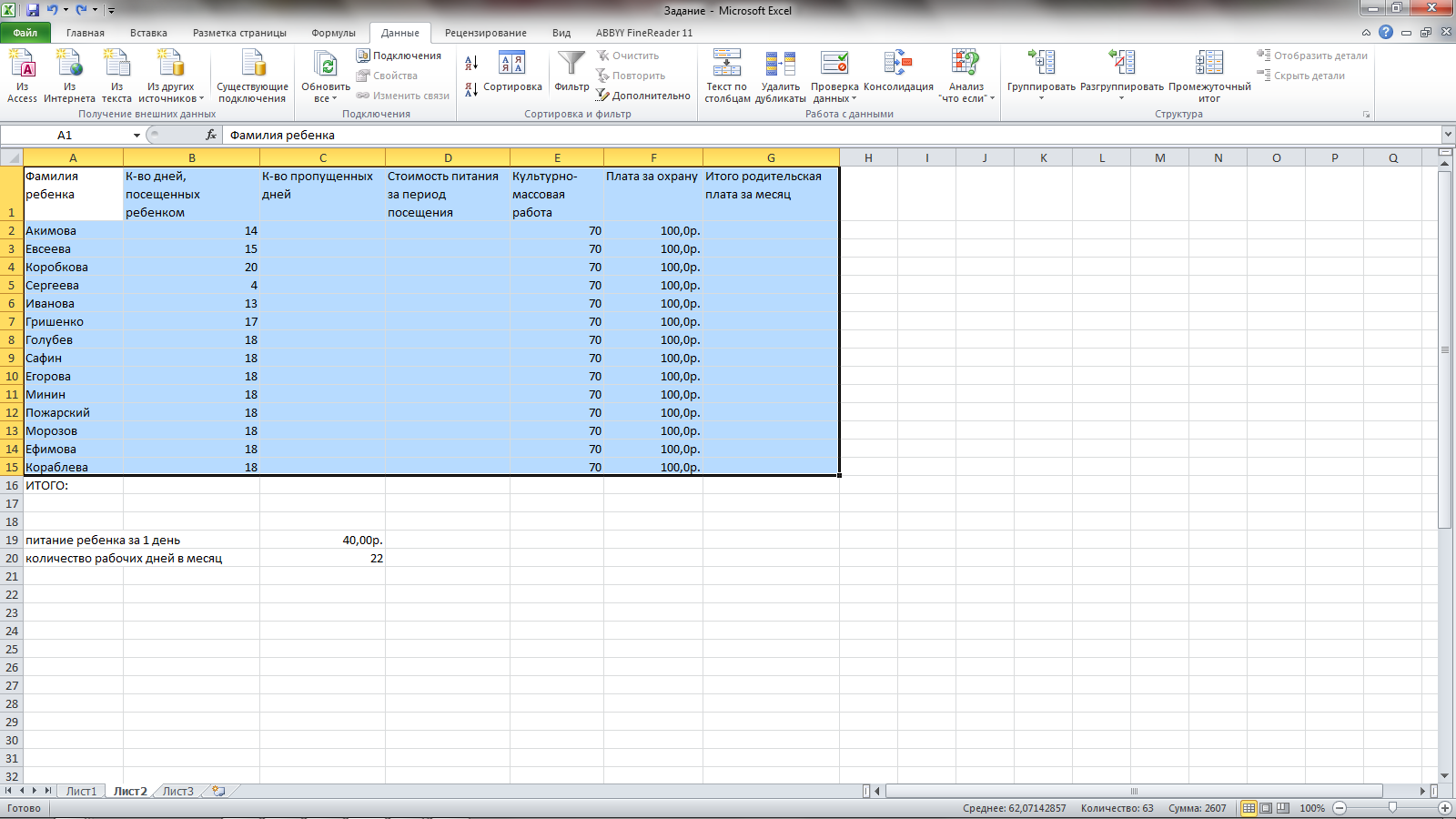The width and height of the screenshot is (1456, 819).
Task: Open Subtotal (Промежуточный итог) dialog
Action: pos(1209,76)
